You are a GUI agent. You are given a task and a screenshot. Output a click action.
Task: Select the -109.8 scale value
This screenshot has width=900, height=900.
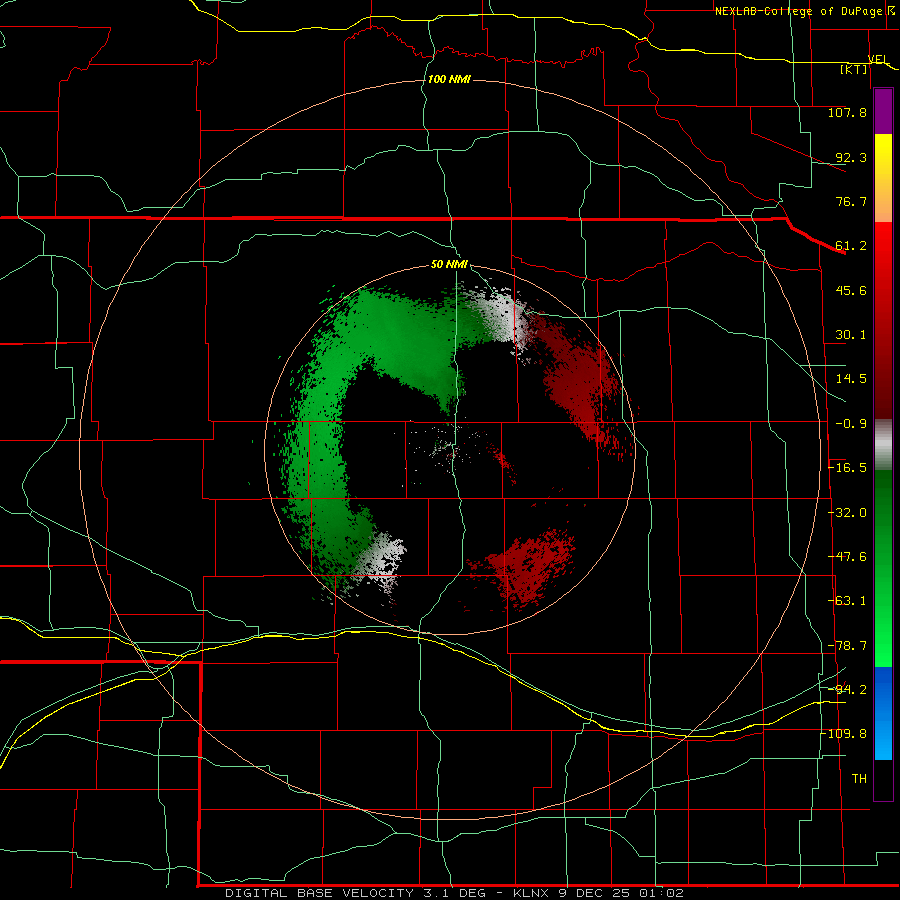tap(844, 734)
